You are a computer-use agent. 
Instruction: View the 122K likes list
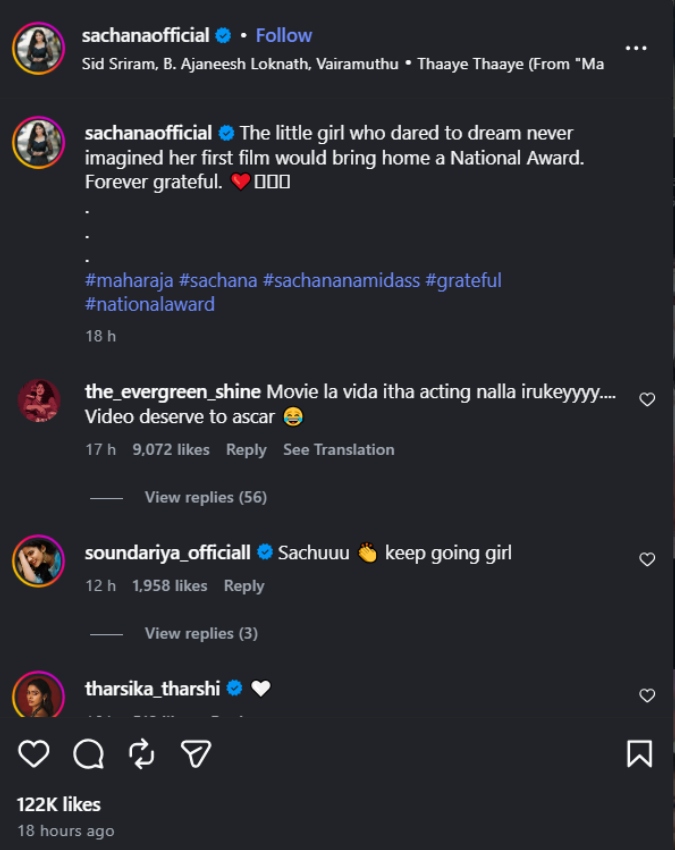pyautogui.click(x=59, y=804)
